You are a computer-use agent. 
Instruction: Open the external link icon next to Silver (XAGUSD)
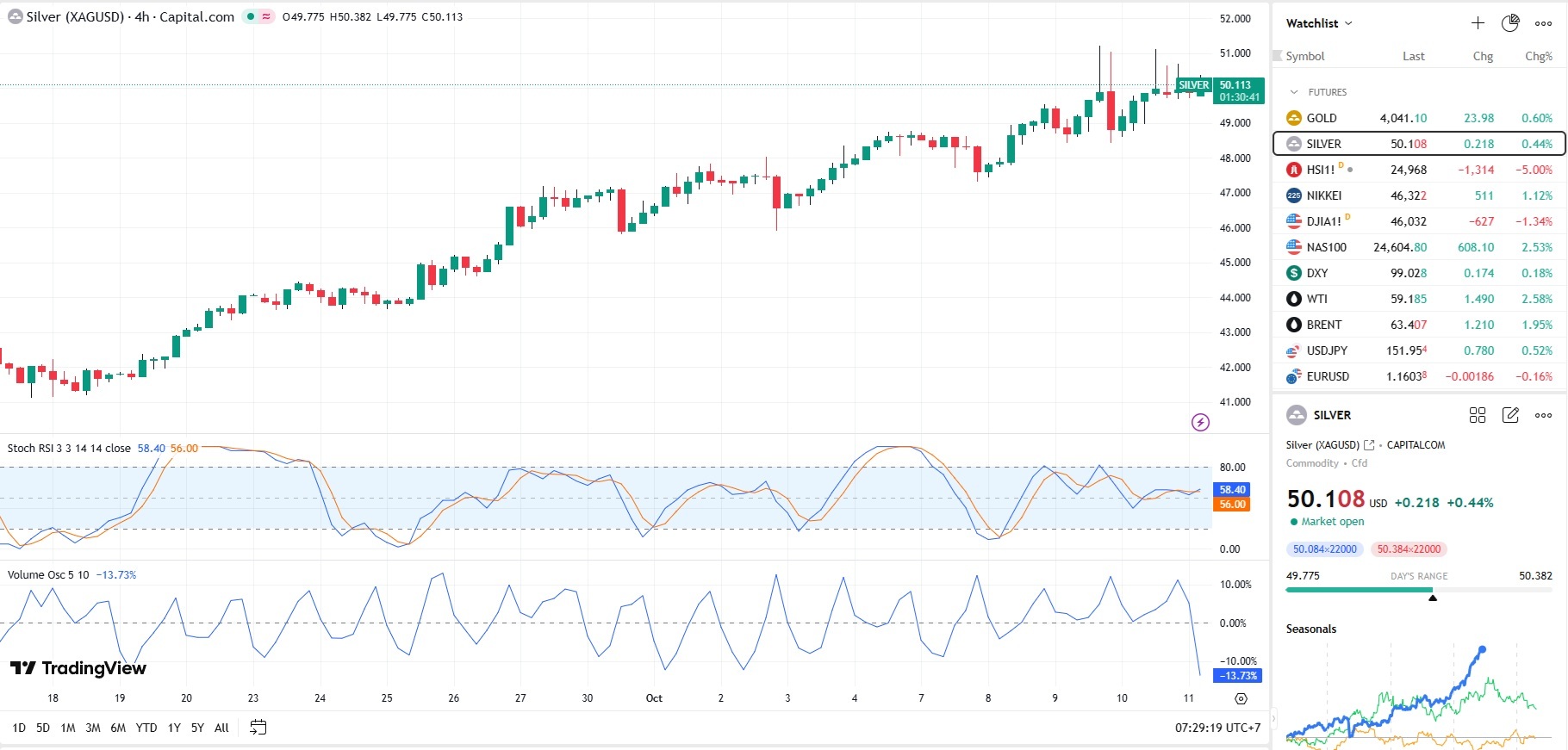1369,445
